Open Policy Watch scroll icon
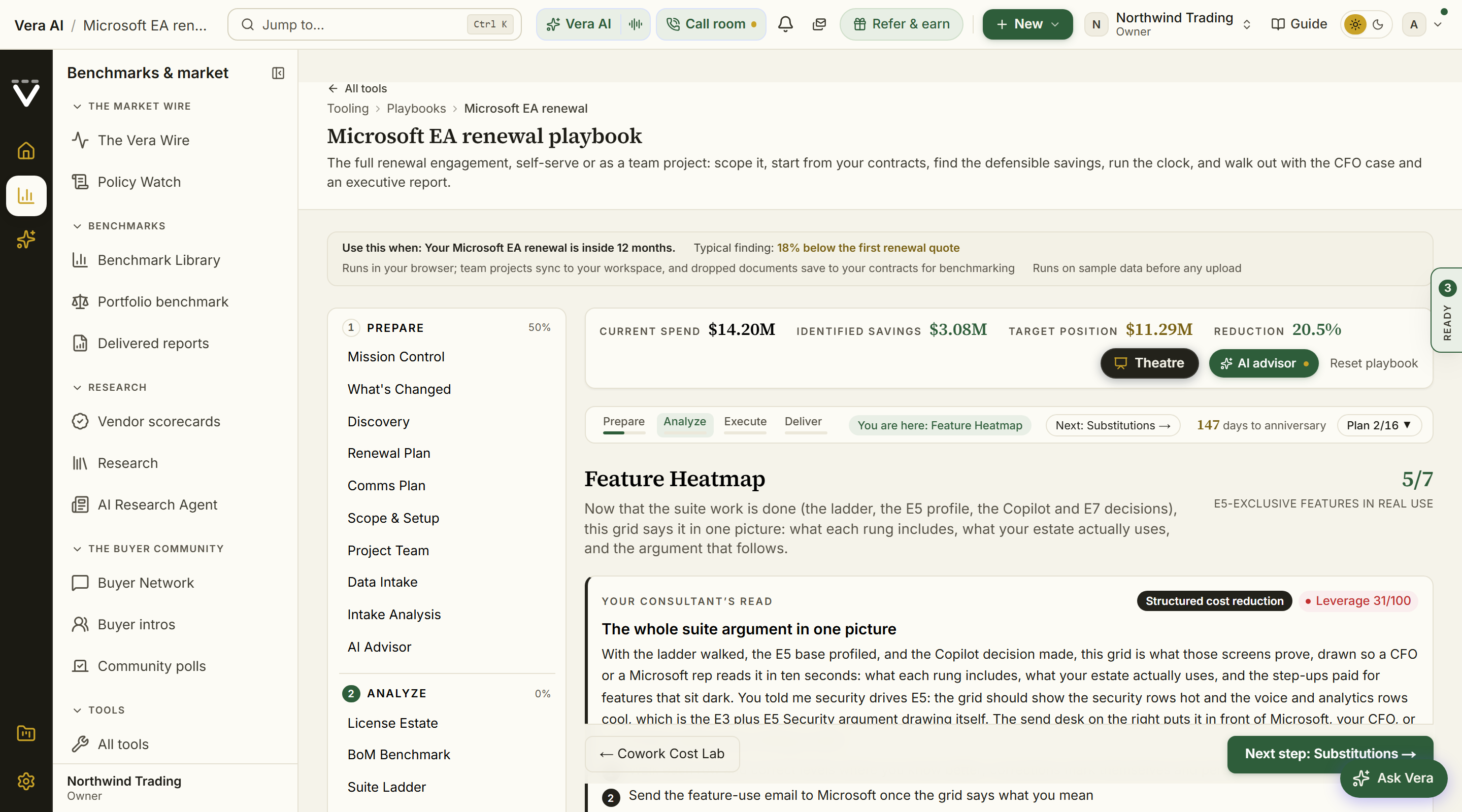 80,182
